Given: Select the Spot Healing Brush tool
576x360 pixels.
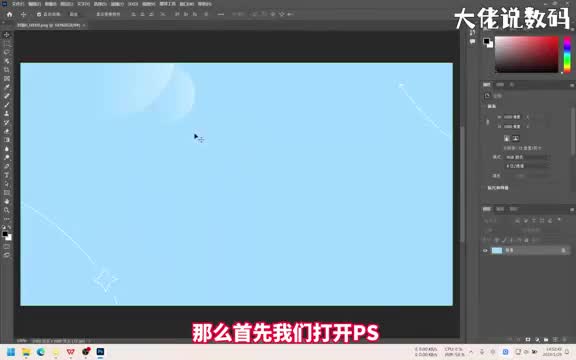Looking at the screenshot, I should (x=7, y=96).
